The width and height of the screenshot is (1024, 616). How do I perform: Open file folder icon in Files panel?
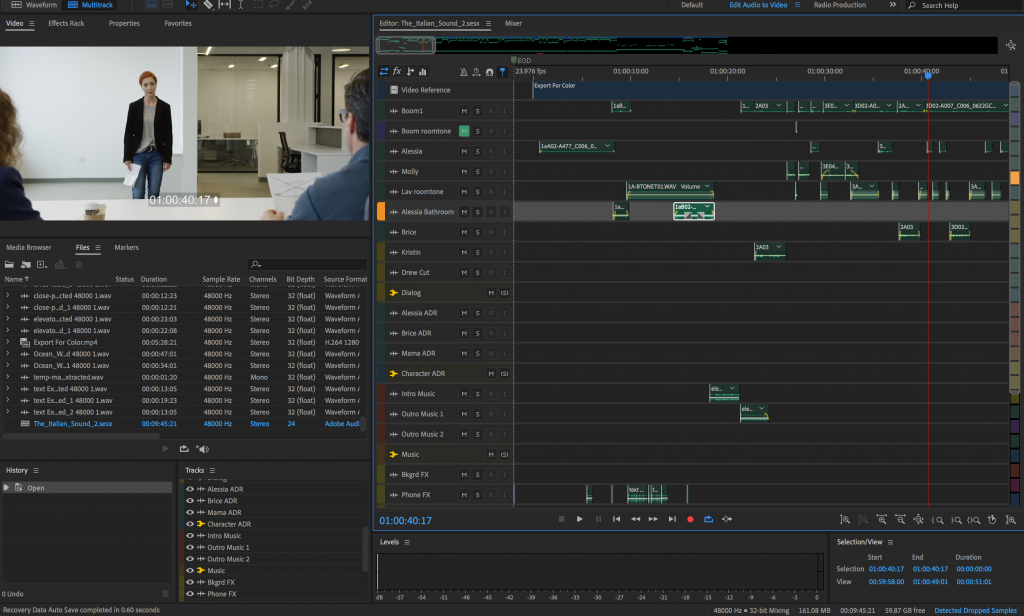coord(9,265)
